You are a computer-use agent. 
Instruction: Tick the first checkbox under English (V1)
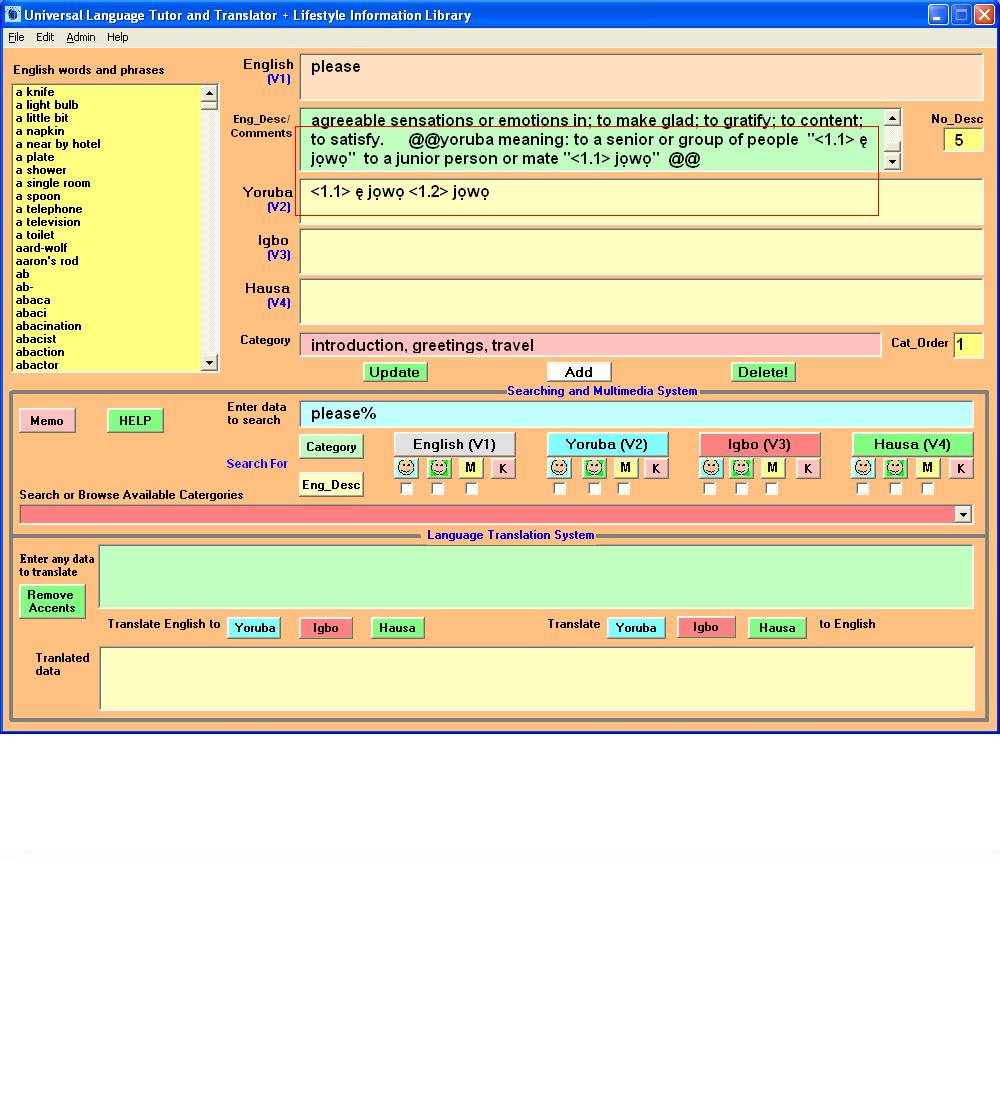click(406, 489)
